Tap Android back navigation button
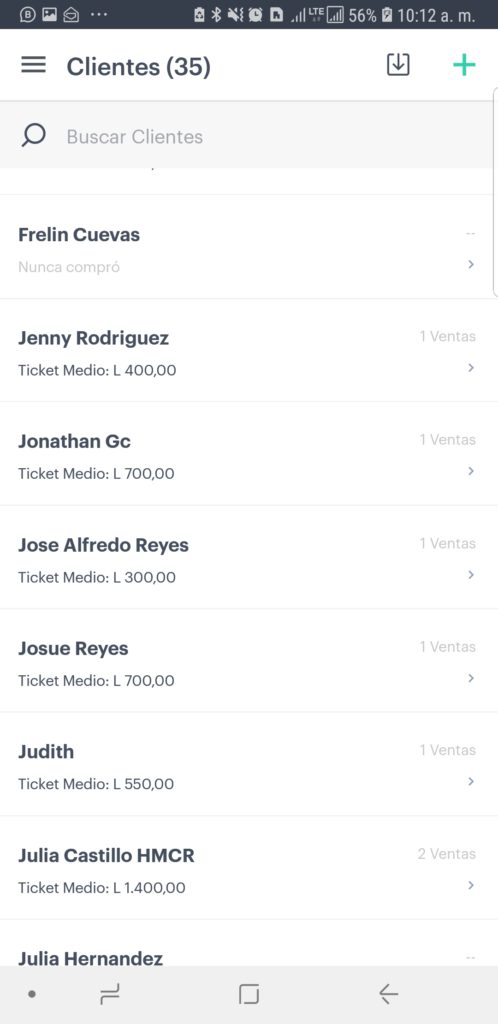This screenshot has height=1024, width=498. tap(388, 994)
